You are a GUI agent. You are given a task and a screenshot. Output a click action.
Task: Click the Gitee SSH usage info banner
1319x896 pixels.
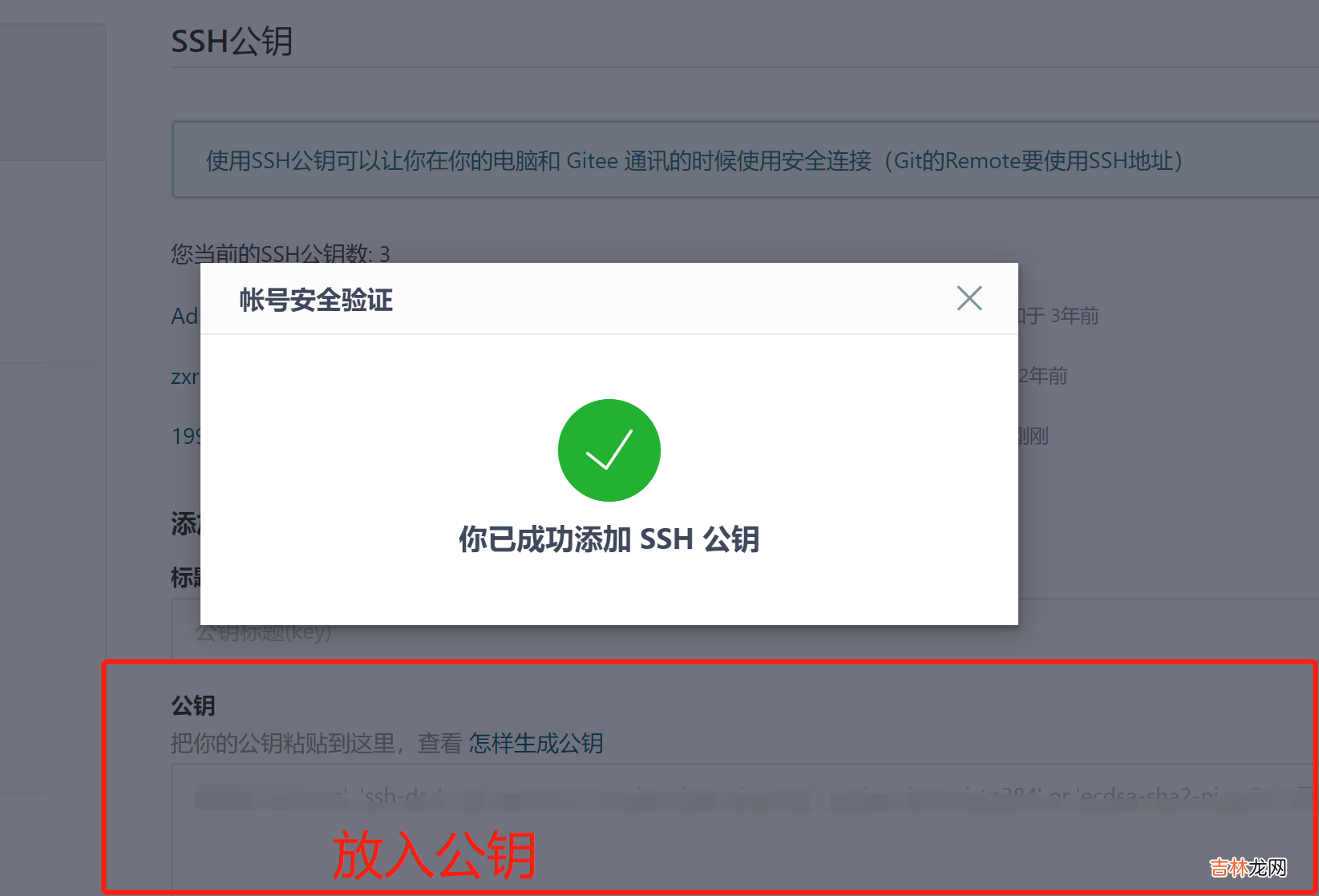(x=746, y=160)
